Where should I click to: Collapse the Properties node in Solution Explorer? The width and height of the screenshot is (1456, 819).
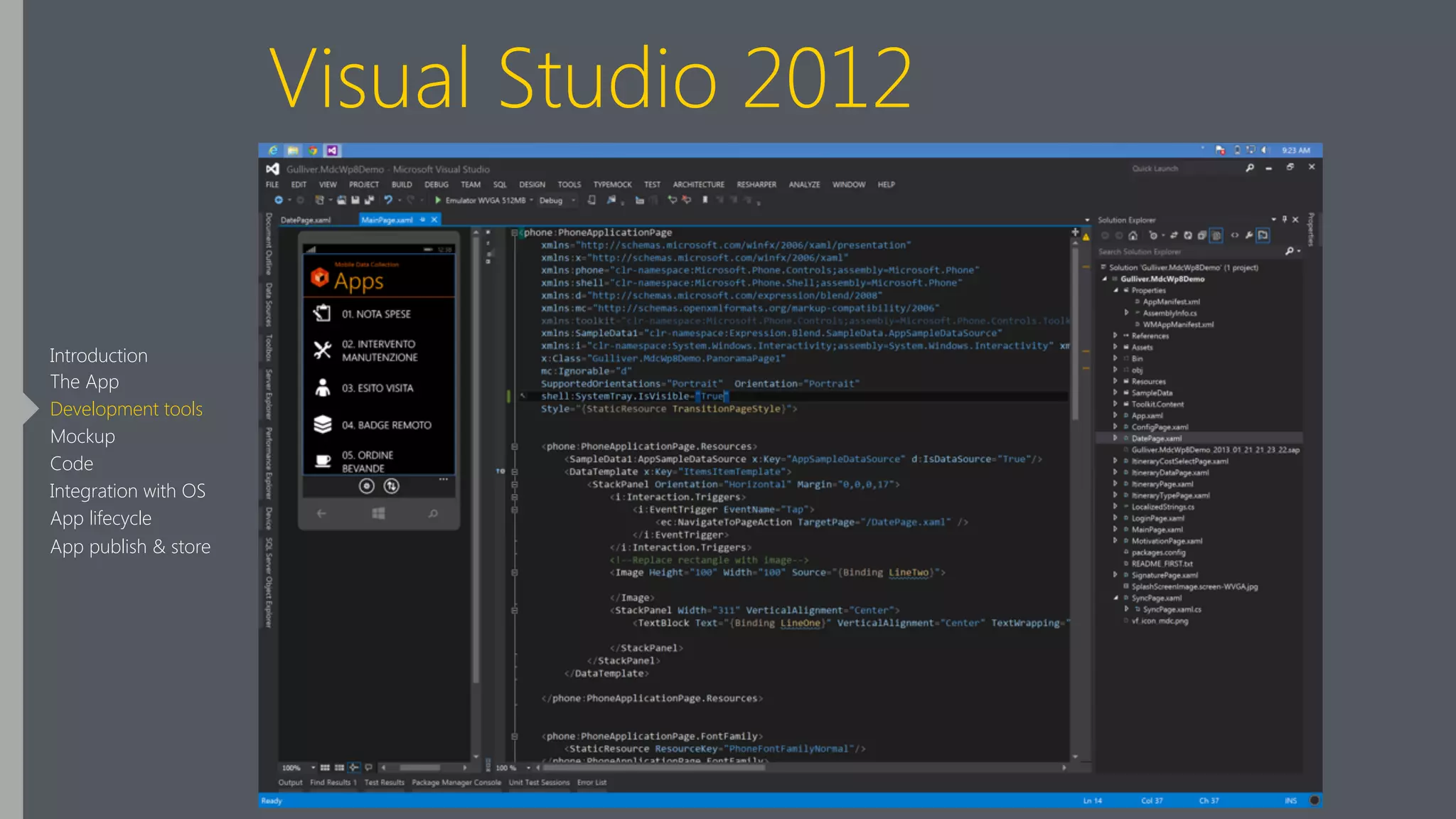(1115, 290)
